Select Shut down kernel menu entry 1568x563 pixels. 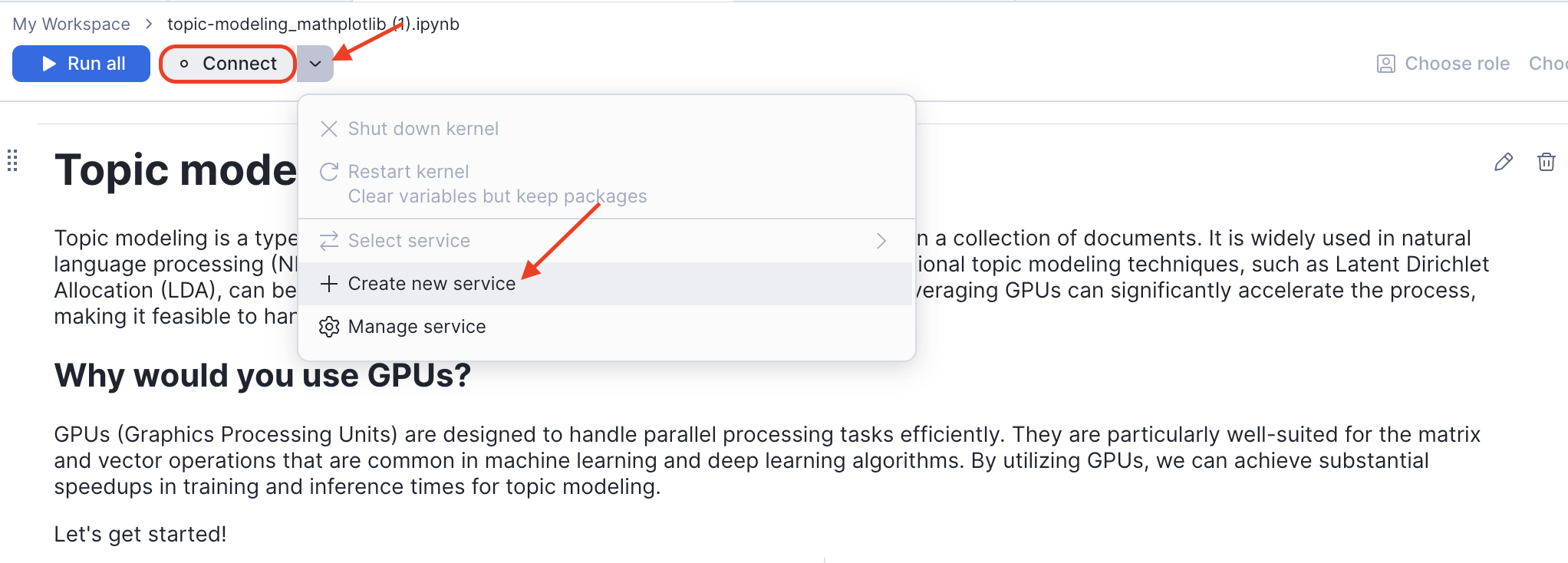click(423, 129)
